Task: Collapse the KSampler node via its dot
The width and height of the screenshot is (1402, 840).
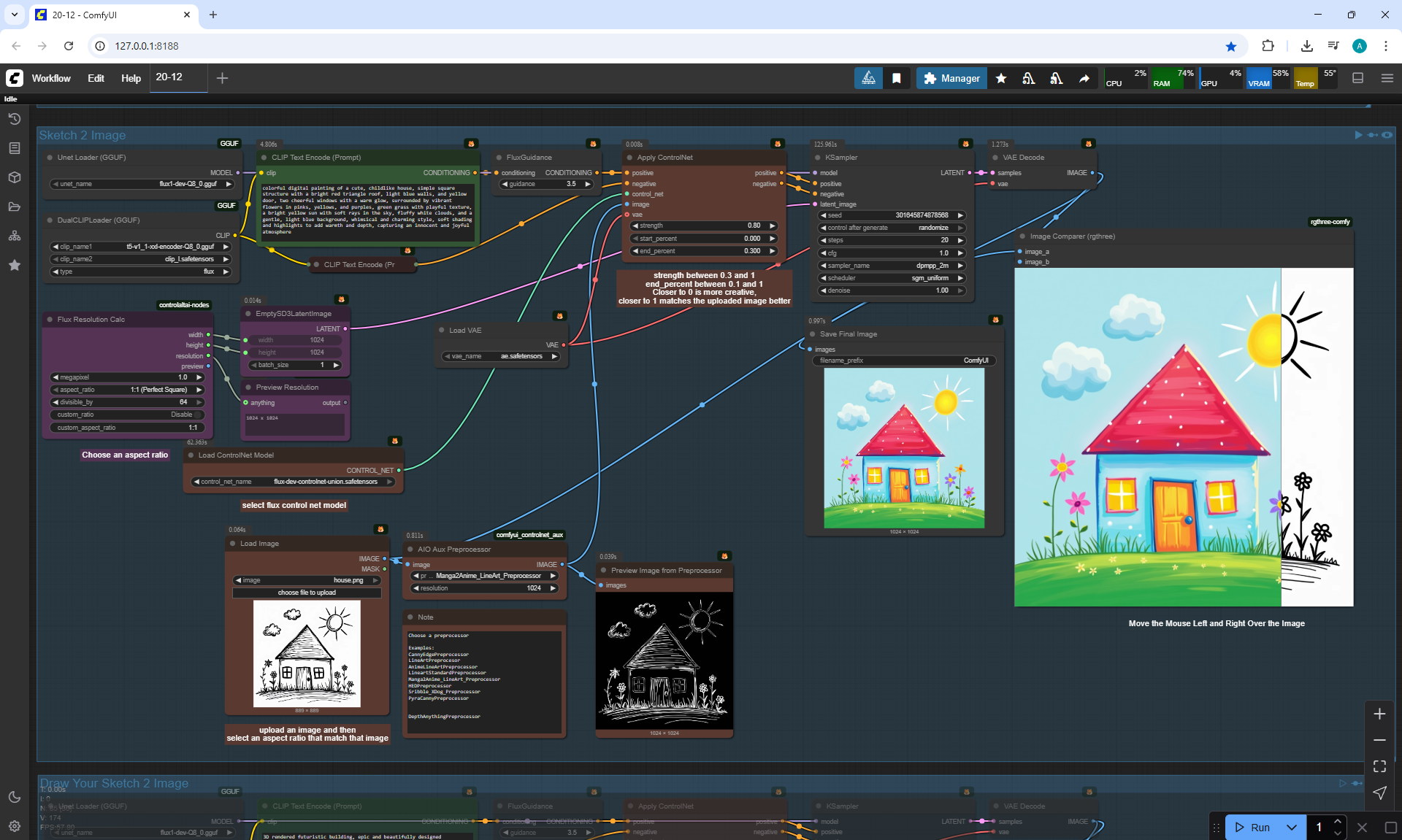Action: (818, 158)
